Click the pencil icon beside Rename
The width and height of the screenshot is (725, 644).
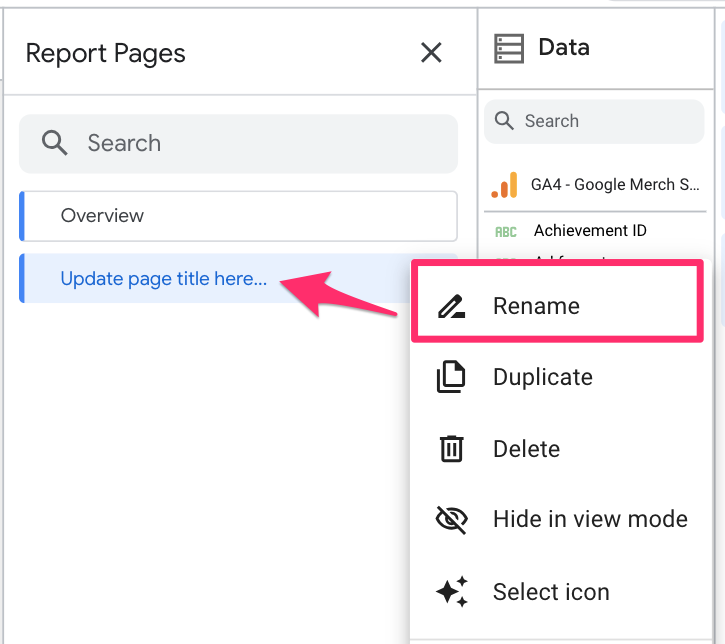452,306
